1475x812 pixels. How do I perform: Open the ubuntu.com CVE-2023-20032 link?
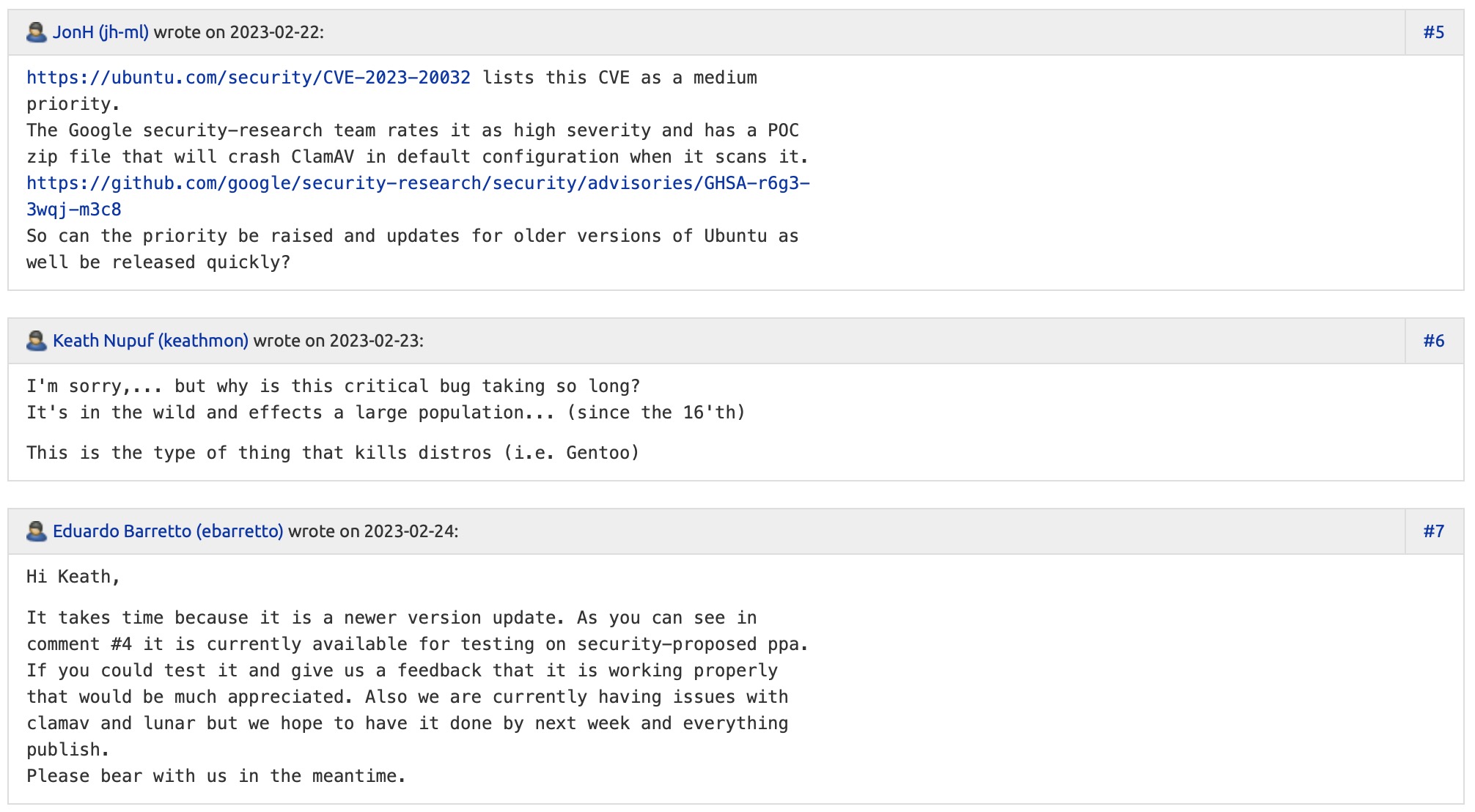[x=249, y=78]
